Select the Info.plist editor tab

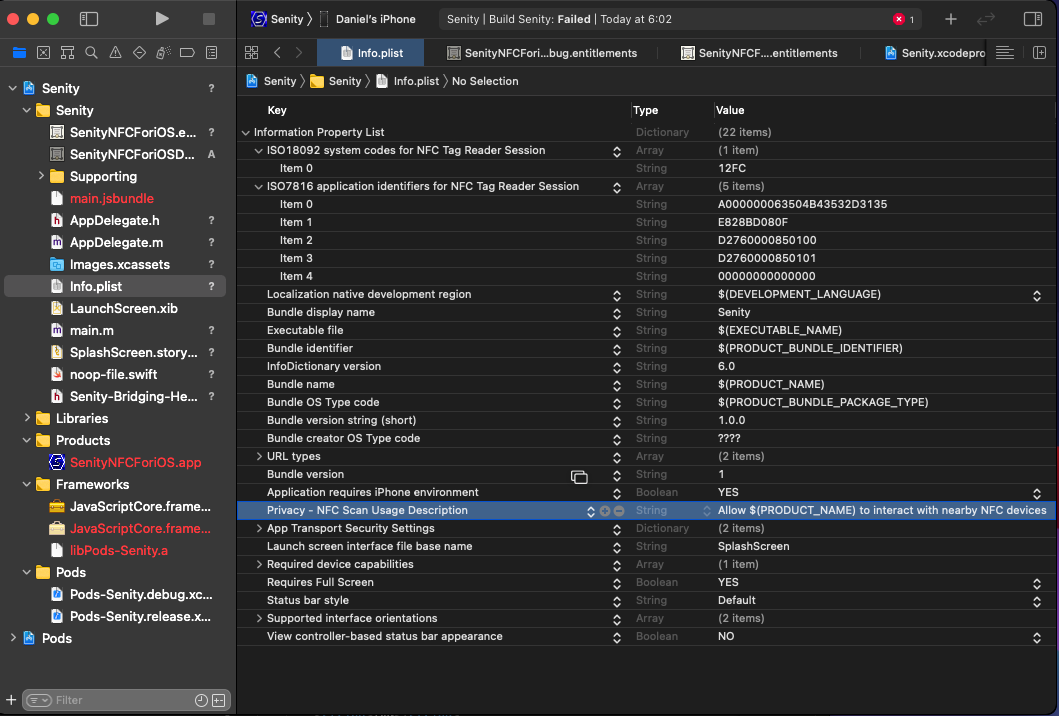[370, 53]
